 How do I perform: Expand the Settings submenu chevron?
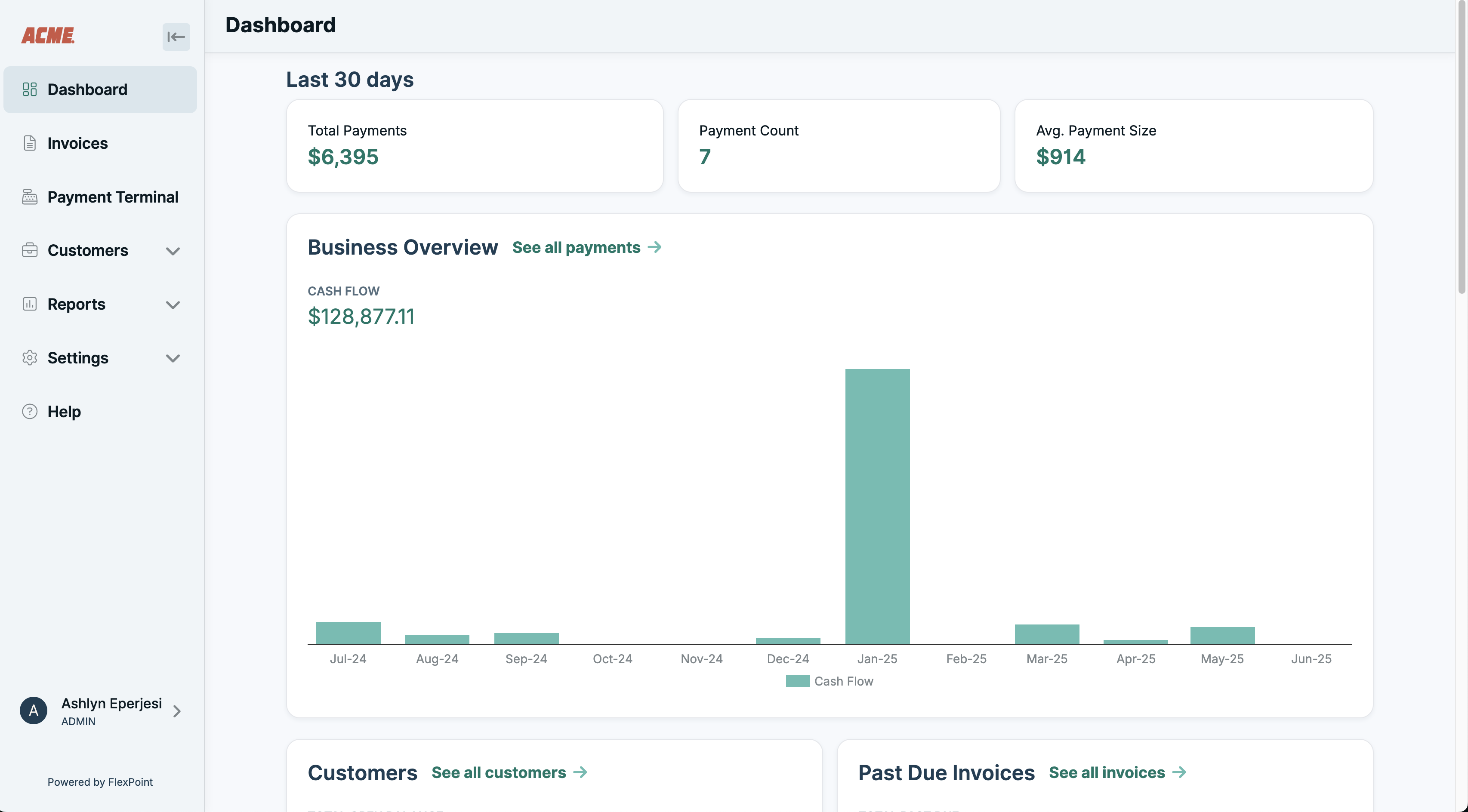[x=173, y=358]
